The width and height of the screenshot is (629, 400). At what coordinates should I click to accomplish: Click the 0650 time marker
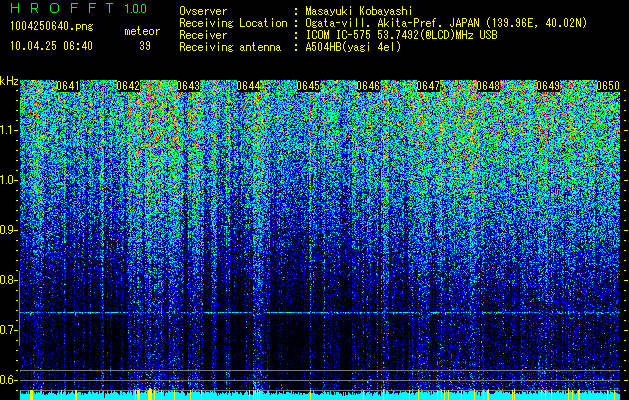pyautogui.click(x=608, y=86)
